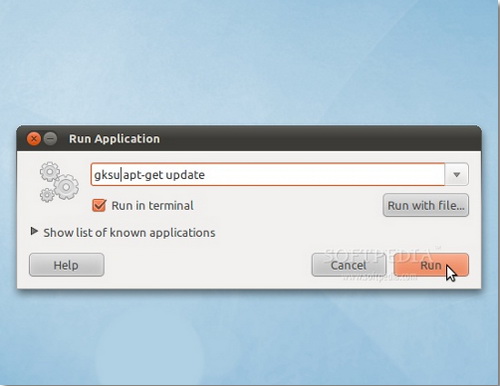500x386 pixels.
Task: Minimize the Run Application window
Action: click(x=51, y=138)
